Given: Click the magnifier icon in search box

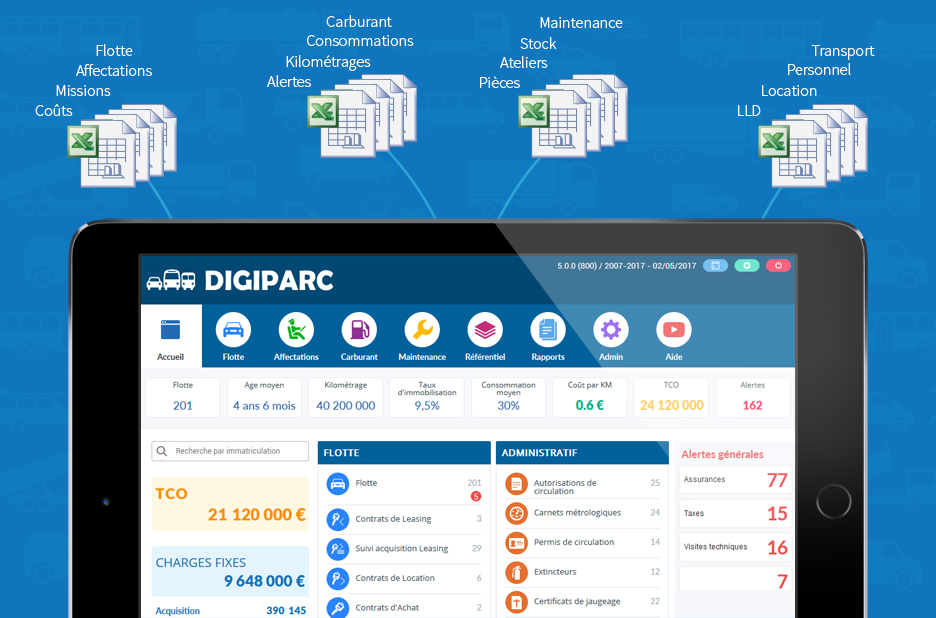Looking at the screenshot, I should click(x=162, y=451).
